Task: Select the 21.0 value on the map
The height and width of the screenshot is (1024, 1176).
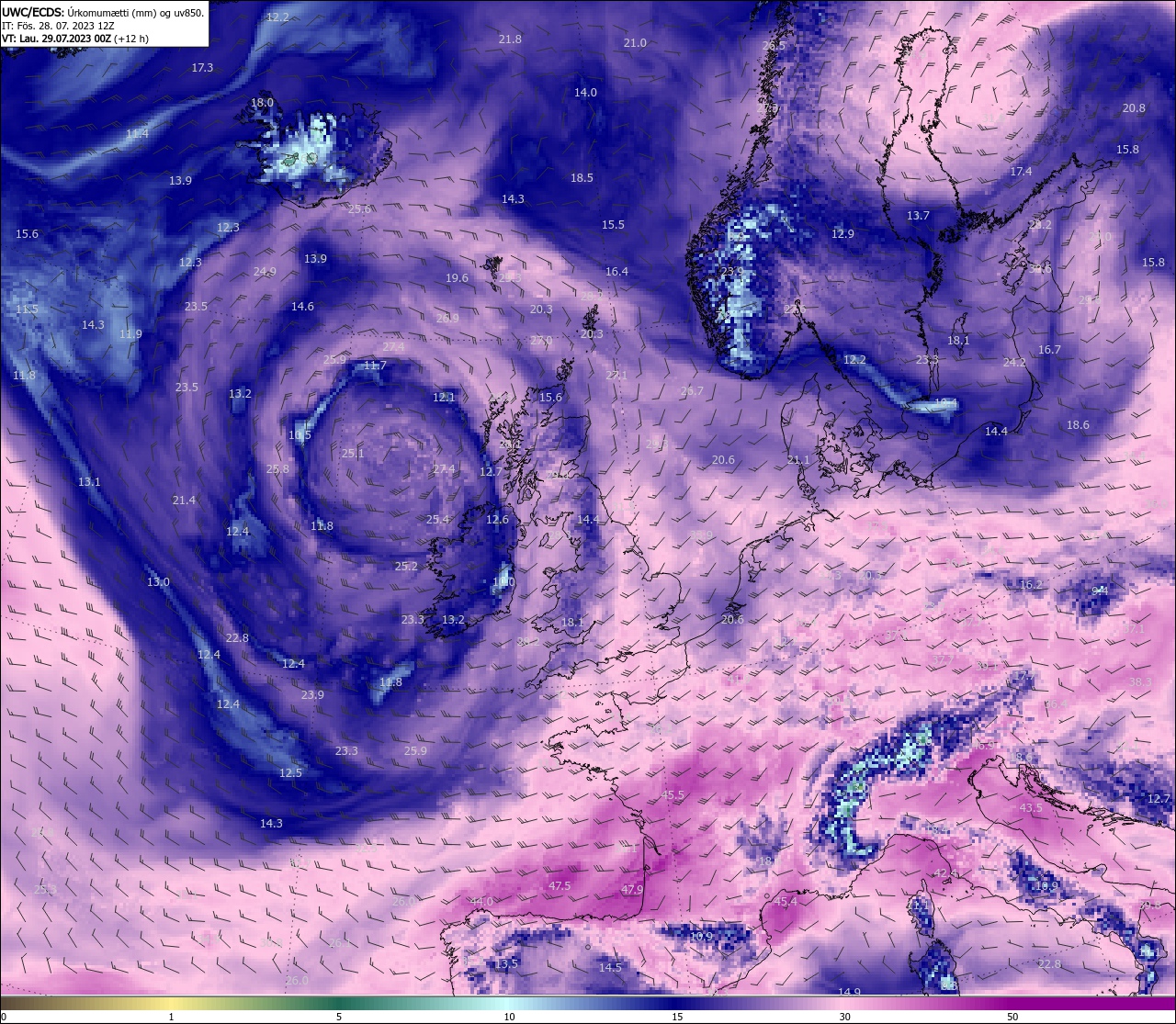Action: point(635,43)
